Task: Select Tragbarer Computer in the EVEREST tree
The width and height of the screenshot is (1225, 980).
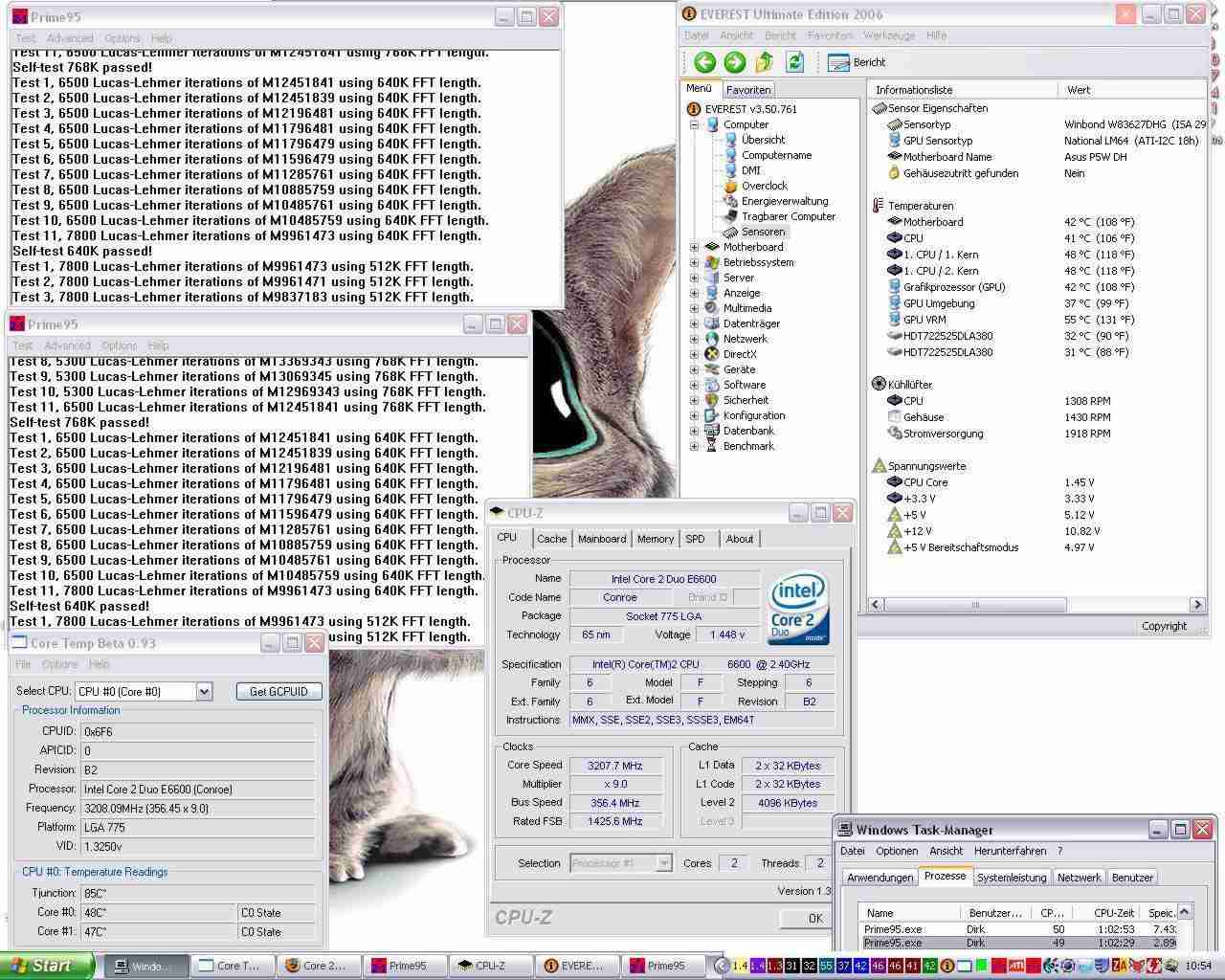Action: (788, 216)
